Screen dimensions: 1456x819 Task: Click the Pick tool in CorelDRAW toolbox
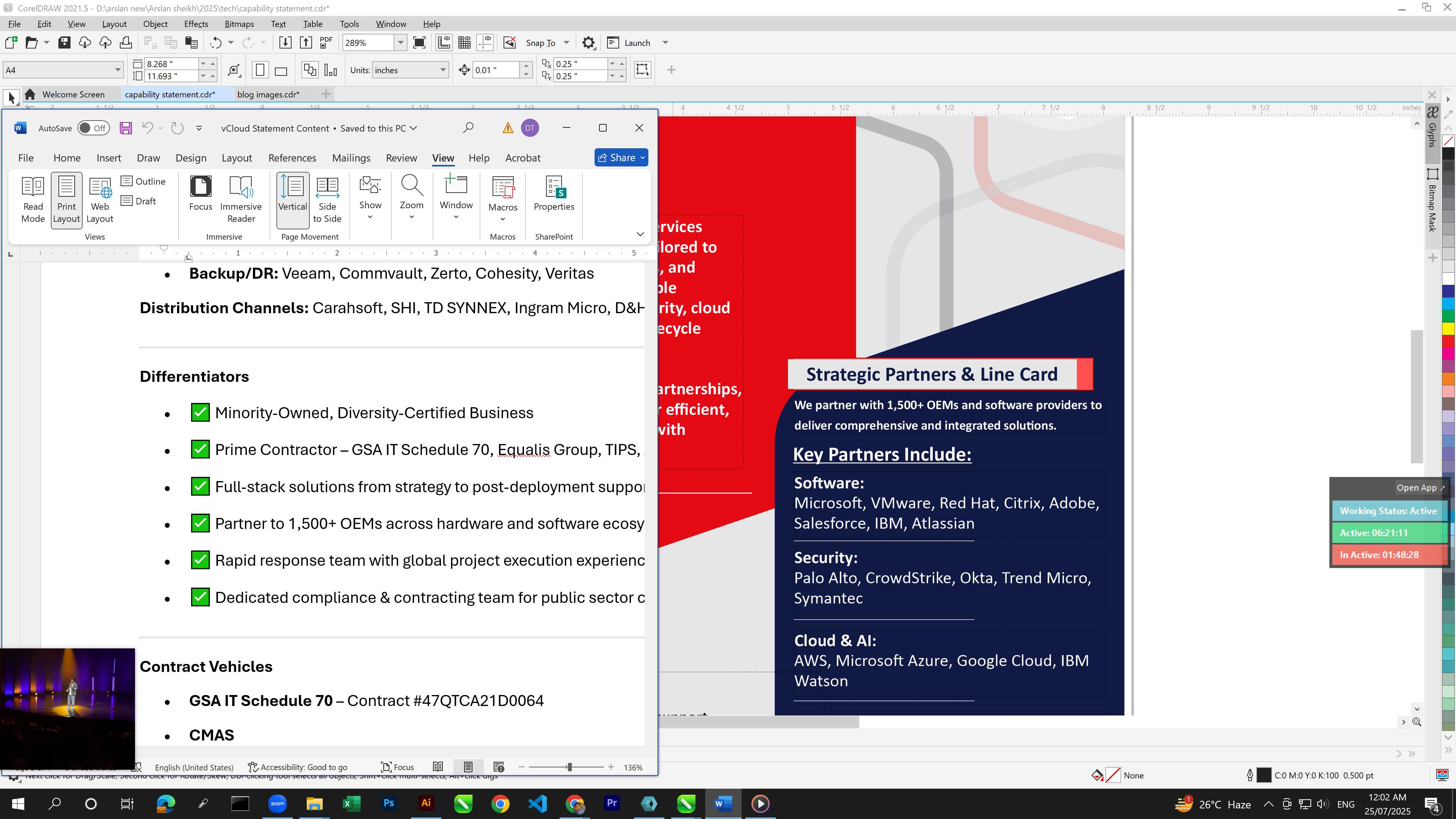[11, 98]
